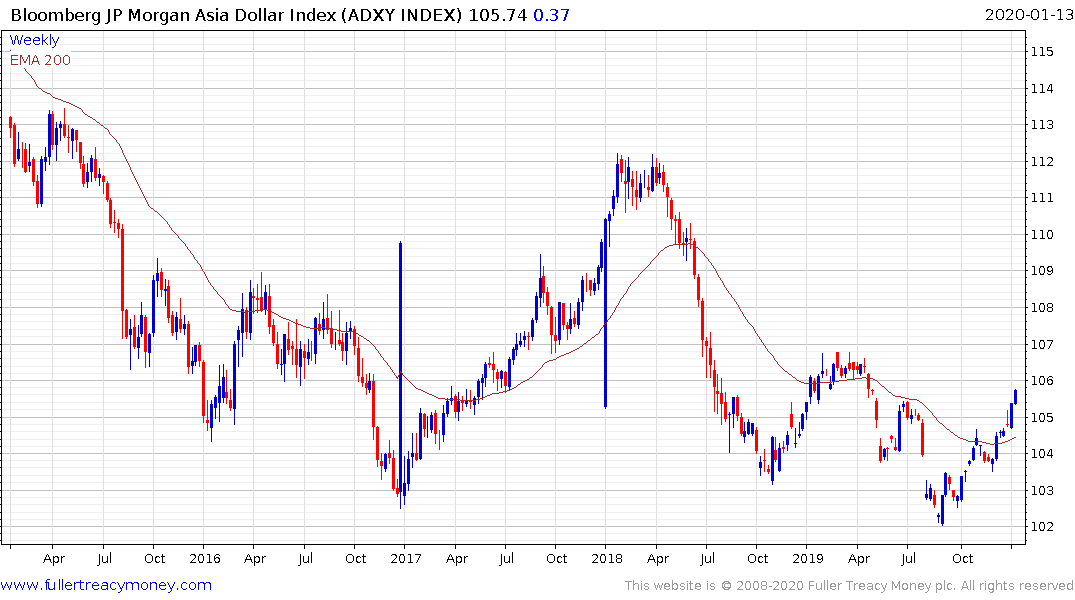Image resolution: width=1075 pixels, height=600 pixels.
Task: Click the '108' price axis label
Action: tap(1042, 308)
